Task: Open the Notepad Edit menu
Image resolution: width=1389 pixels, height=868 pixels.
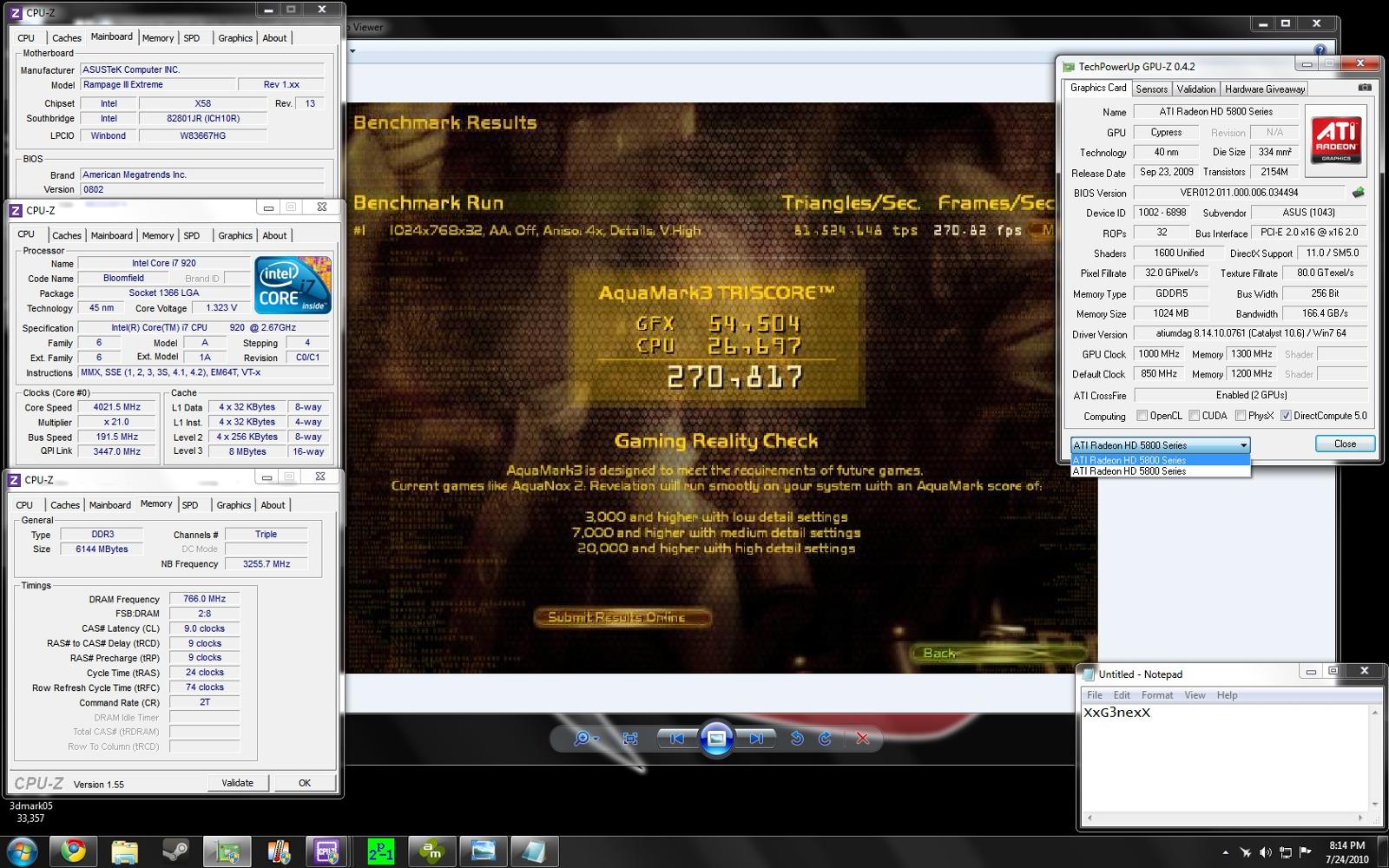Action: (x=1122, y=695)
